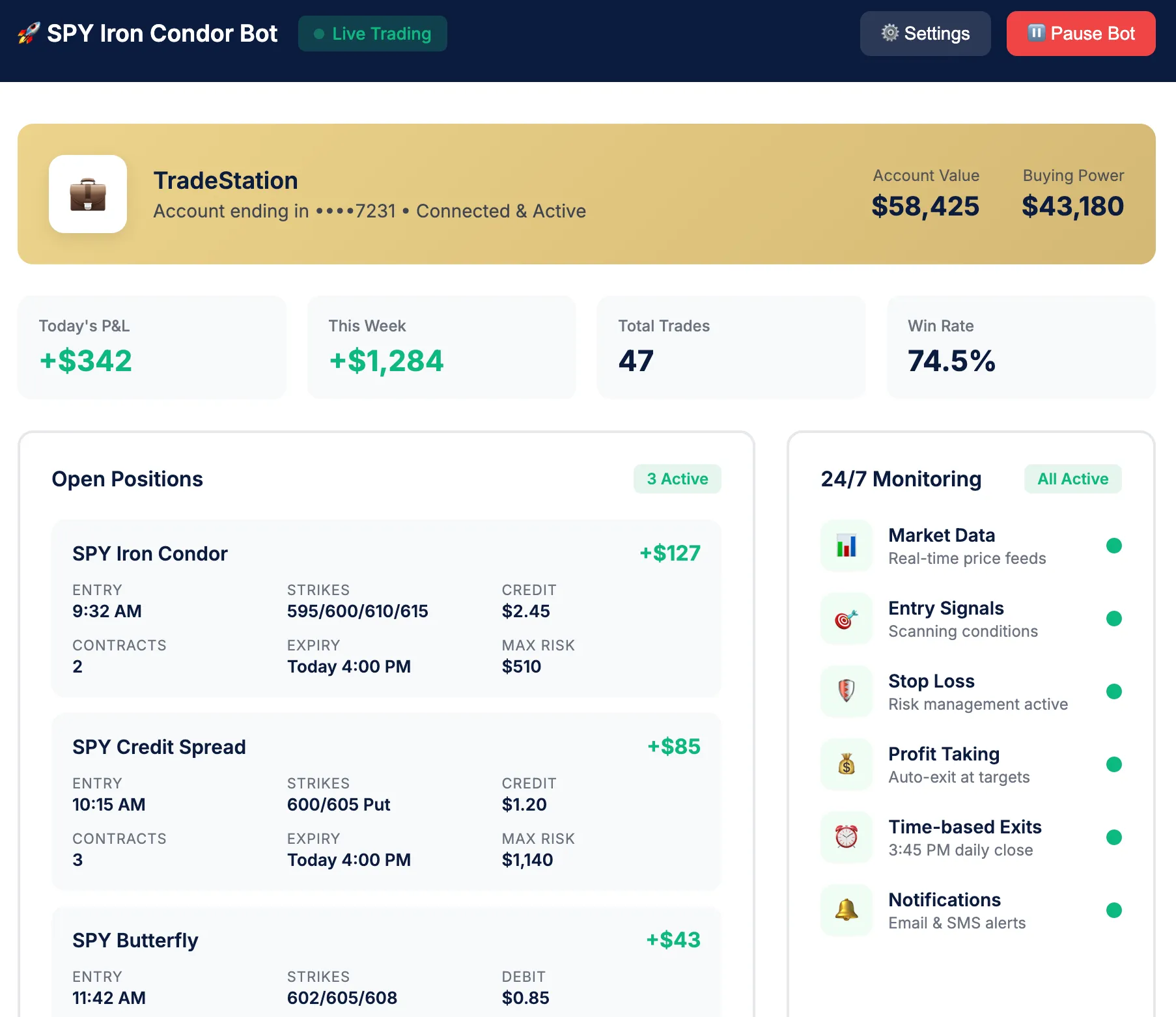Click the 3 Active badge in Open Positions
The height and width of the screenshot is (1017, 1176).
click(677, 479)
